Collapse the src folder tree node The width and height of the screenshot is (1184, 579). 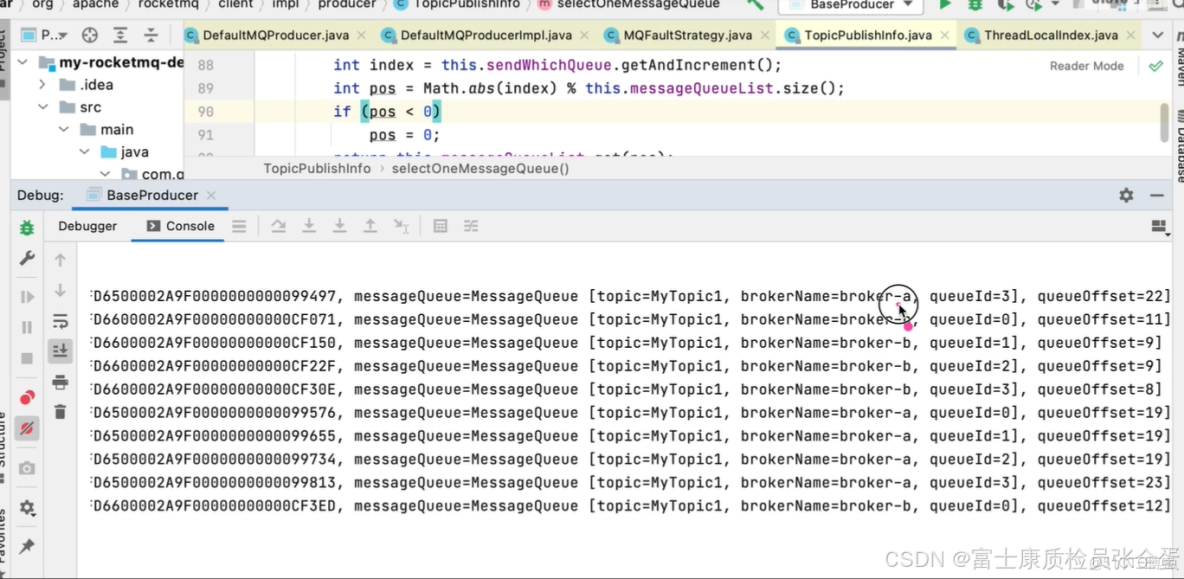[x=42, y=107]
